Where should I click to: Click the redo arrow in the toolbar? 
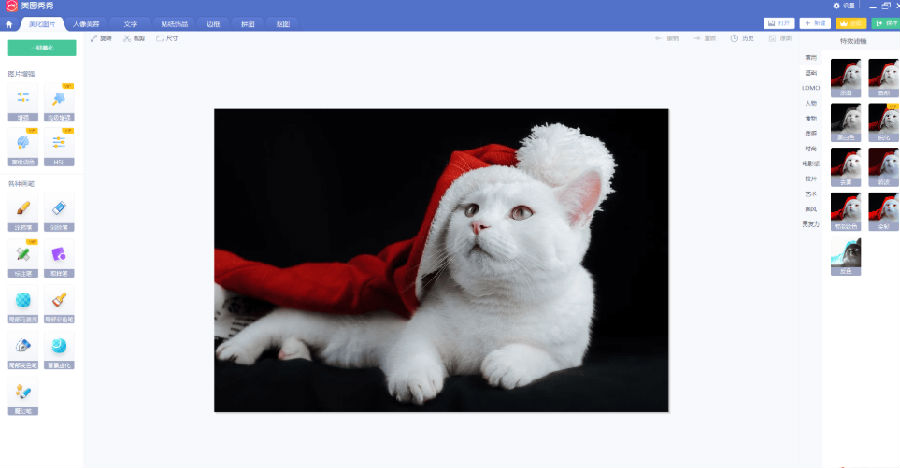pos(704,38)
